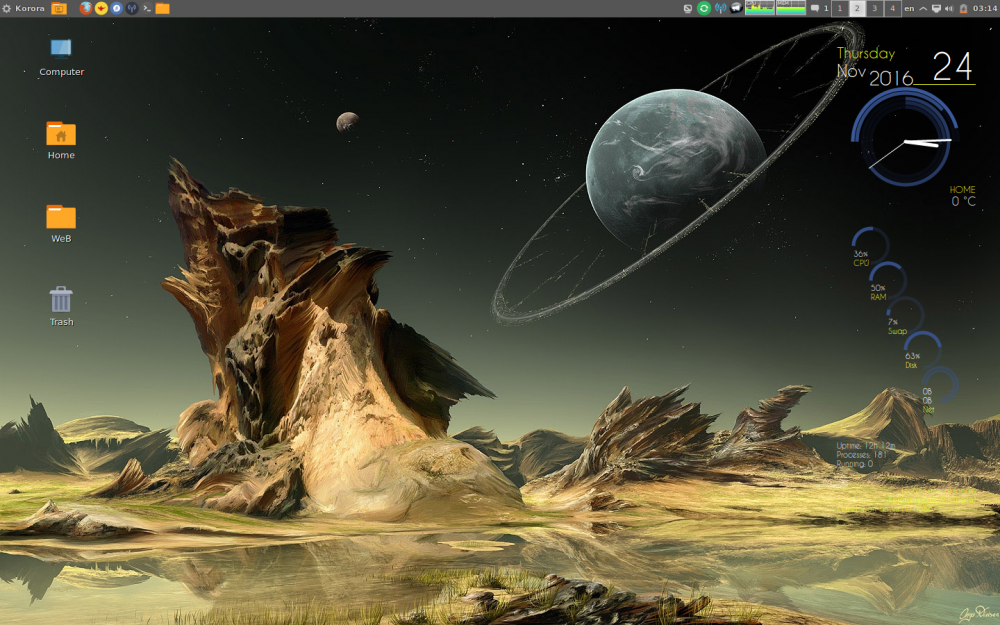Image resolution: width=1000 pixels, height=625 pixels.
Task: Click the chat notification bubble icon
Action: click(x=815, y=8)
